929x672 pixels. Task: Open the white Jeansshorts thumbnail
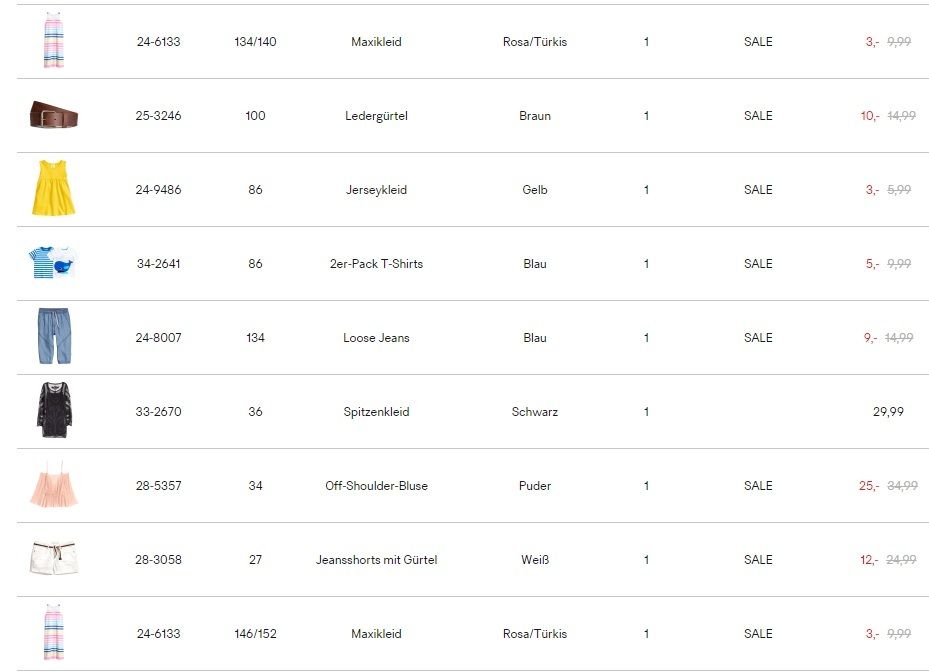click(x=53, y=558)
